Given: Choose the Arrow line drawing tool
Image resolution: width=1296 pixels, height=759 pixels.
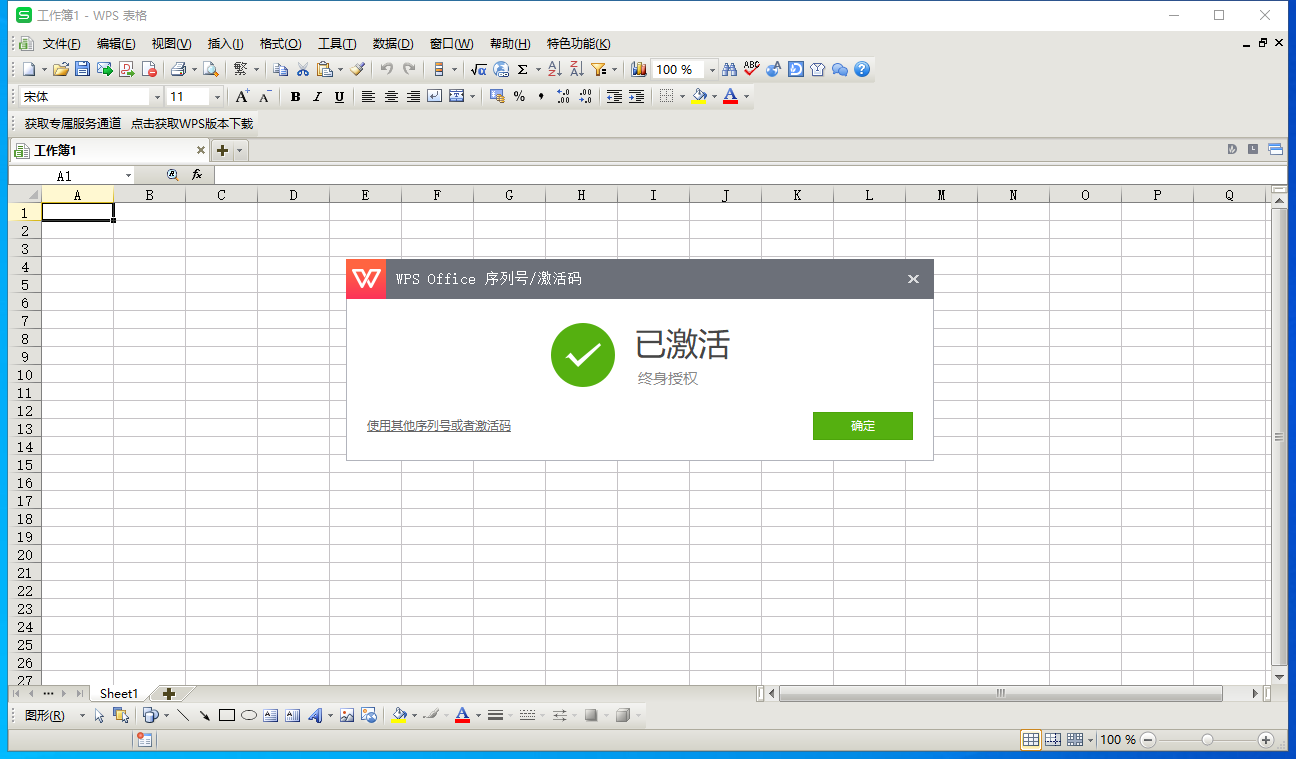Looking at the screenshot, I should [x=205, y=715].
